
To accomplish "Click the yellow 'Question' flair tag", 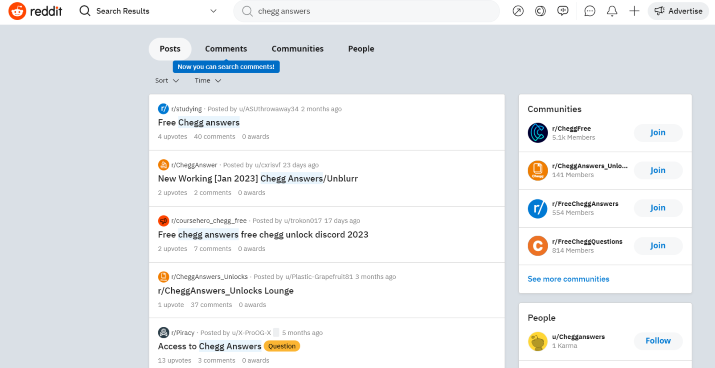I will 282,347.
